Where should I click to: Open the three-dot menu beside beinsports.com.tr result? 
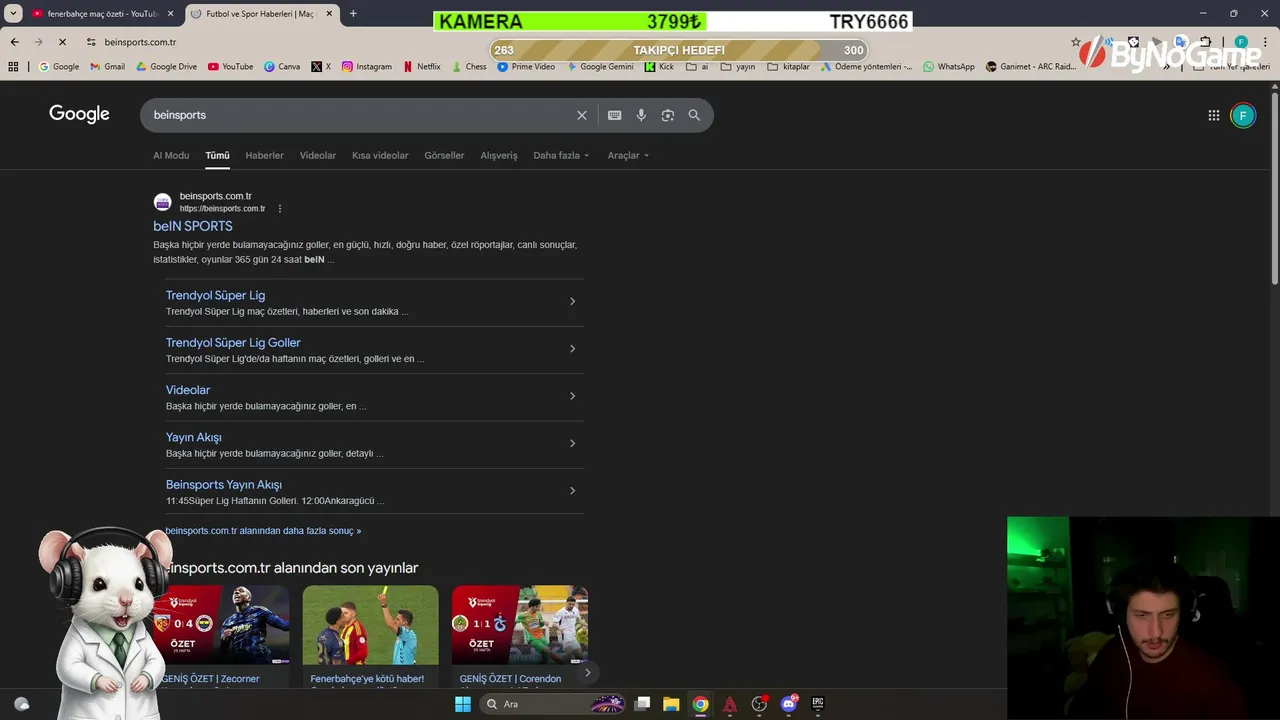[280, 208]
